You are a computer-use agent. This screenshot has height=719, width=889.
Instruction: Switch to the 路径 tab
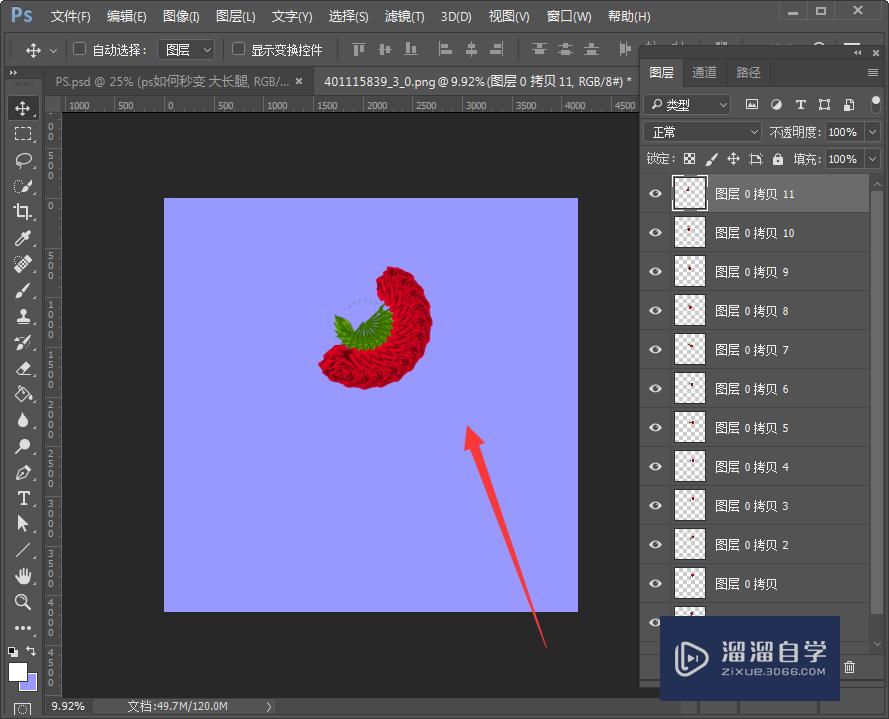(748, 73)
